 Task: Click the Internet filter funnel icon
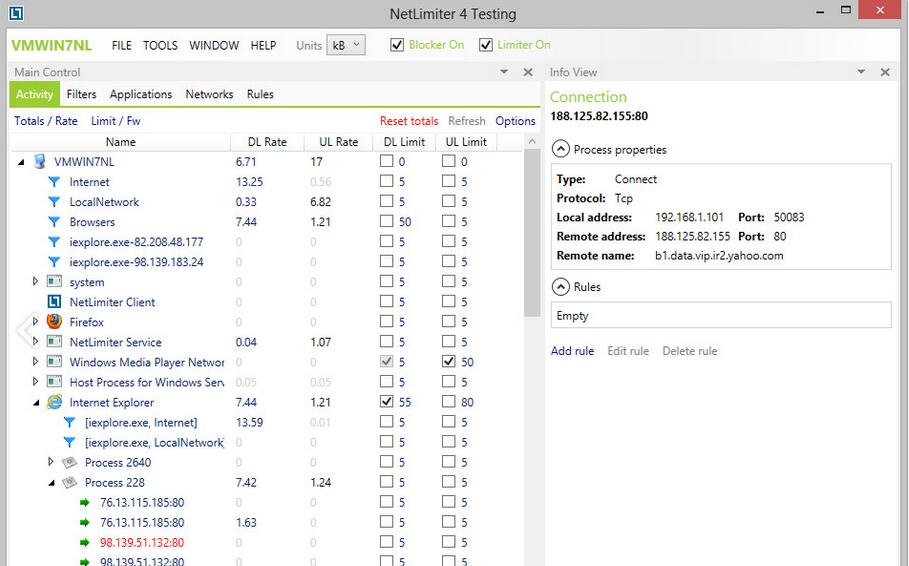pyautogui.click(x=54, y=182)
